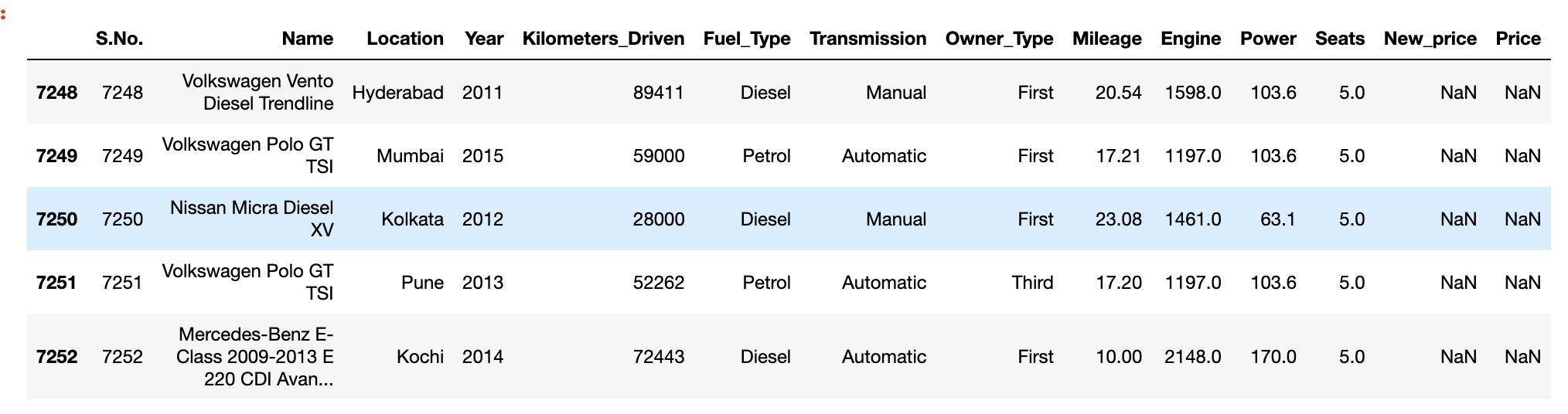
Task: Click the 89411 kilometers driven value
Action: point(658,93)
